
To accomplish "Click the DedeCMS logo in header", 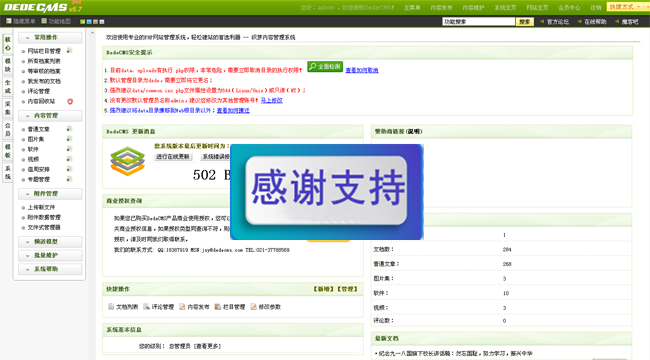I will tap(42, 7).
